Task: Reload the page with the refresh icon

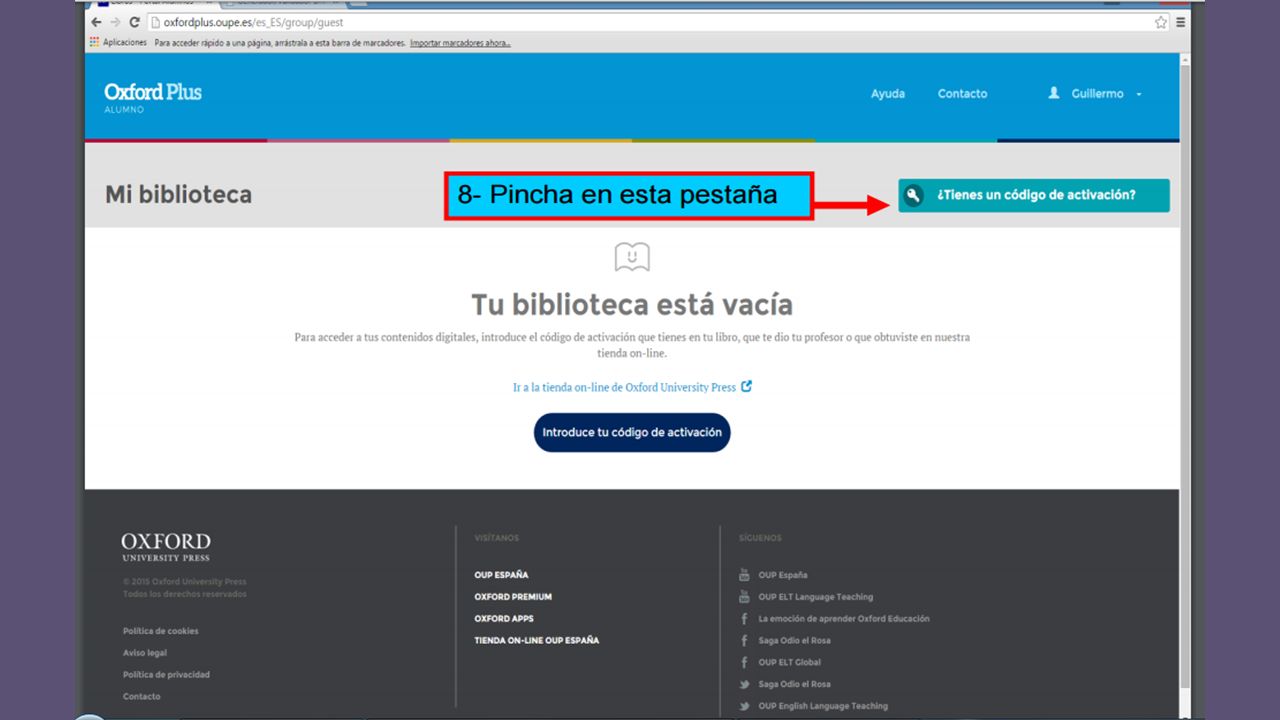Action: [134, 22]
